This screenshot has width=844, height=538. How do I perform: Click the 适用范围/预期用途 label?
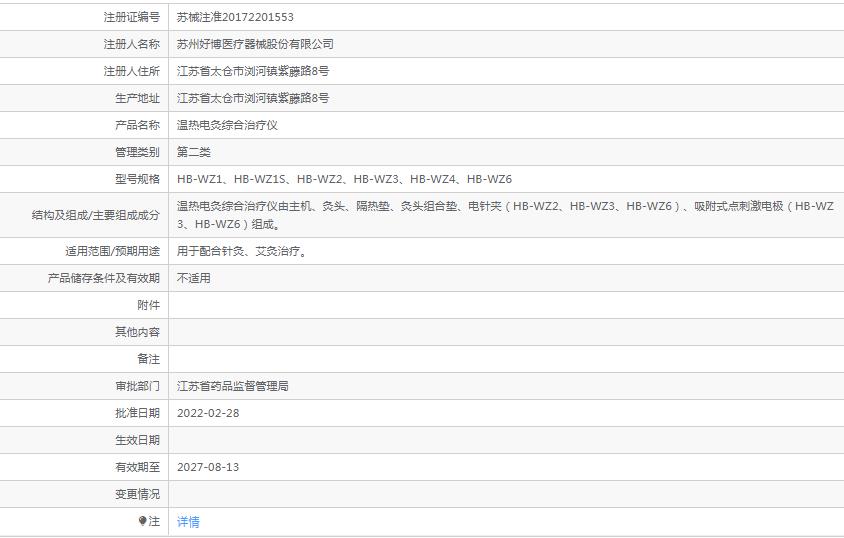coord(112,251)
